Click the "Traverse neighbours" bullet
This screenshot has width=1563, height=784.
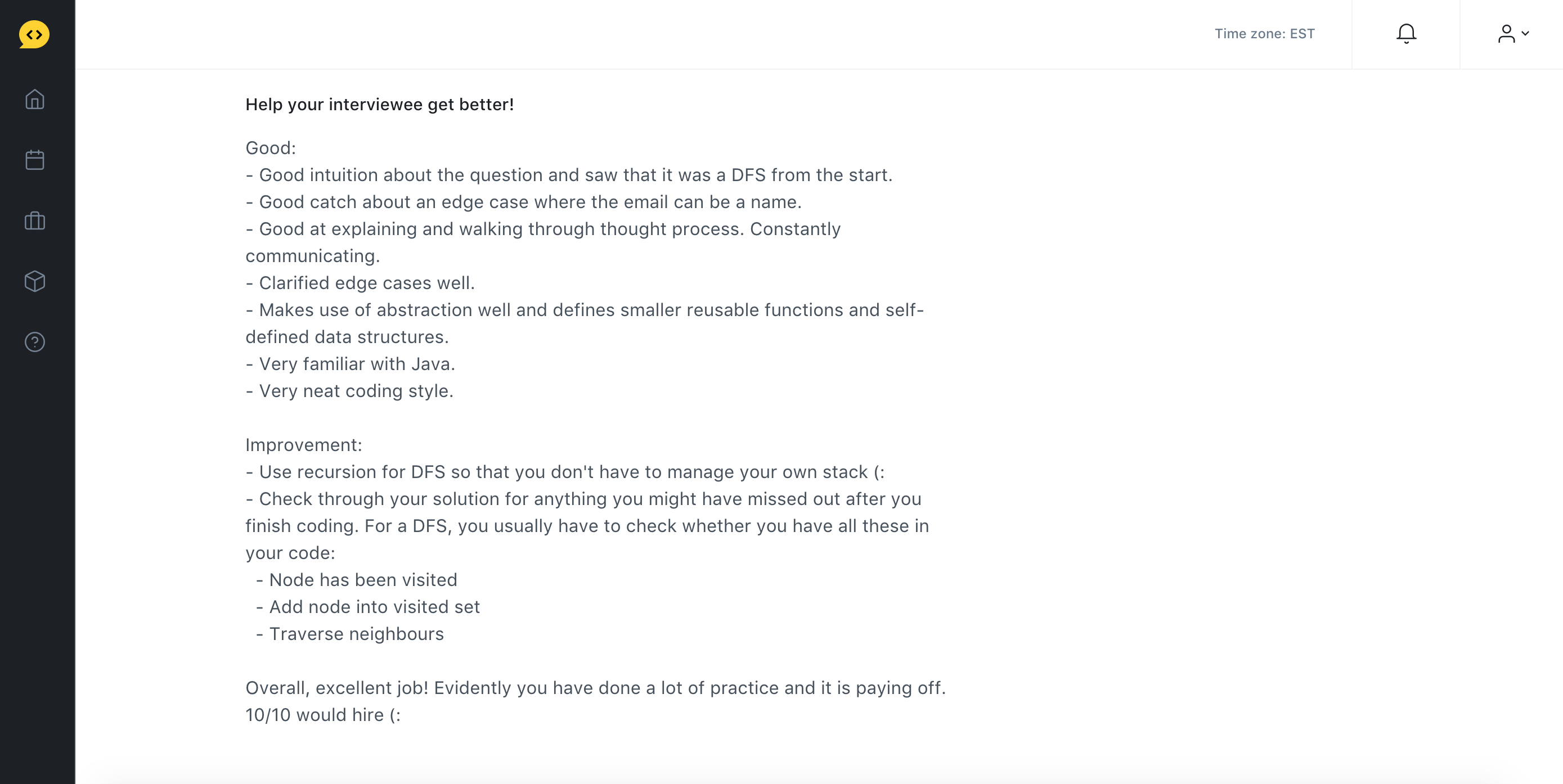click(349, 634)
